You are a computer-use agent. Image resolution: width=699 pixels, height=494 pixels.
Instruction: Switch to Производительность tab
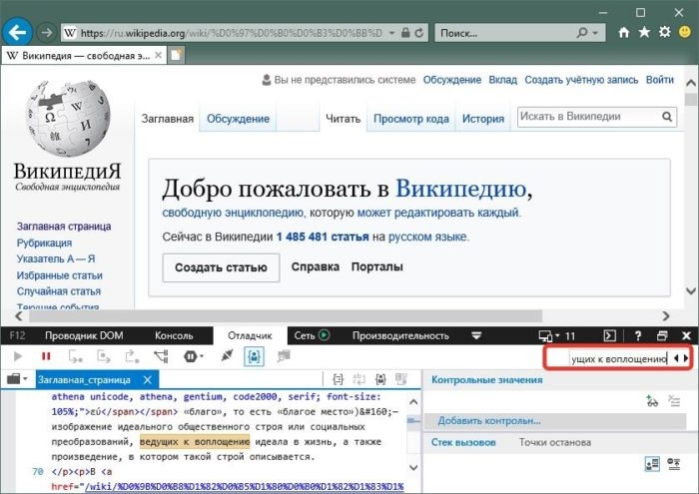(400, 336)
